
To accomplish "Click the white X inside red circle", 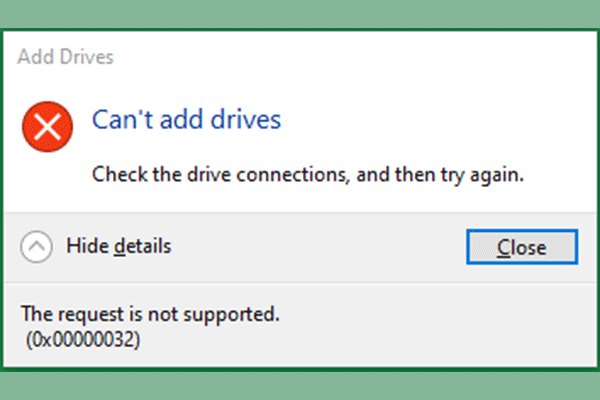I will 48,128.
